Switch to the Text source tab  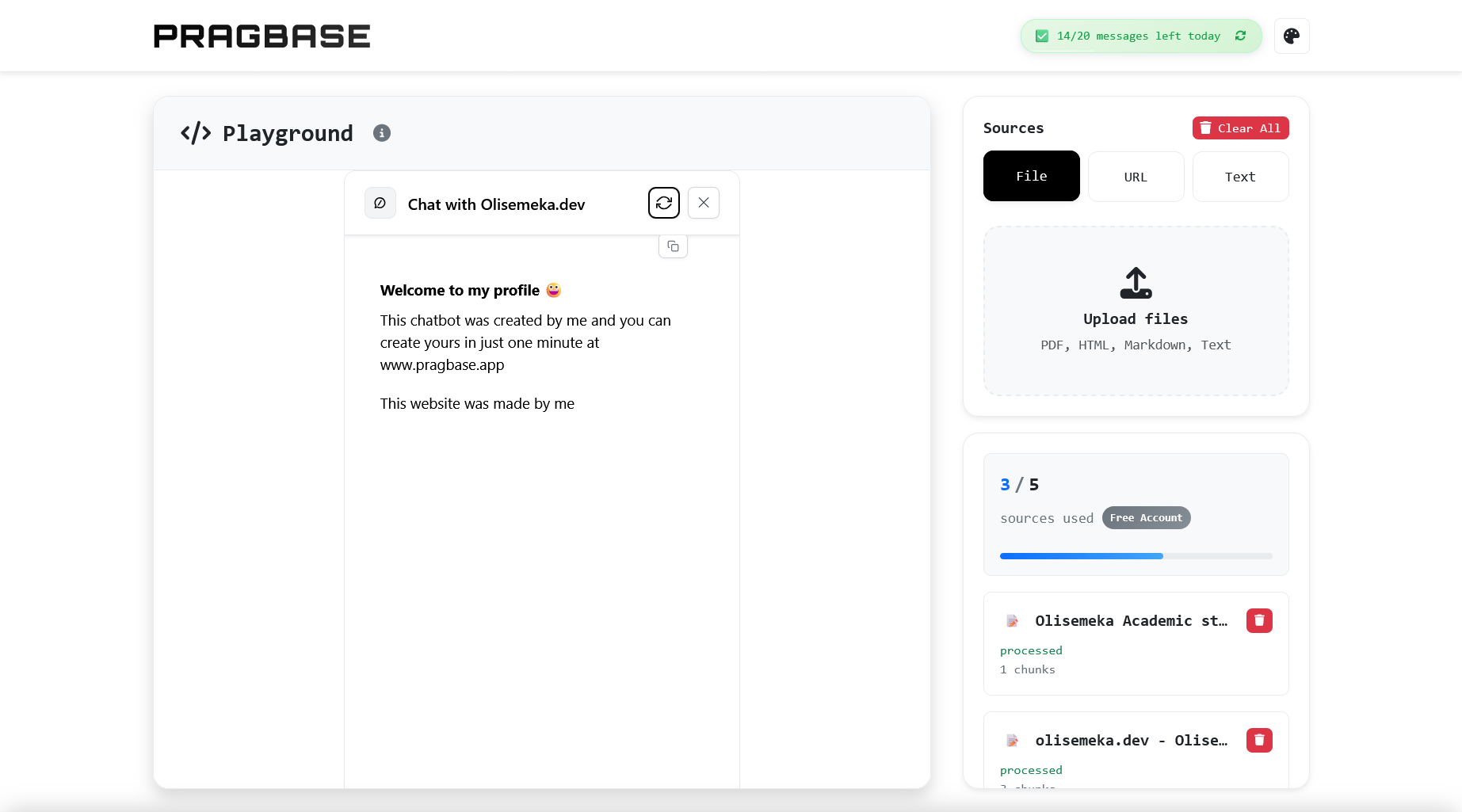1240,177
